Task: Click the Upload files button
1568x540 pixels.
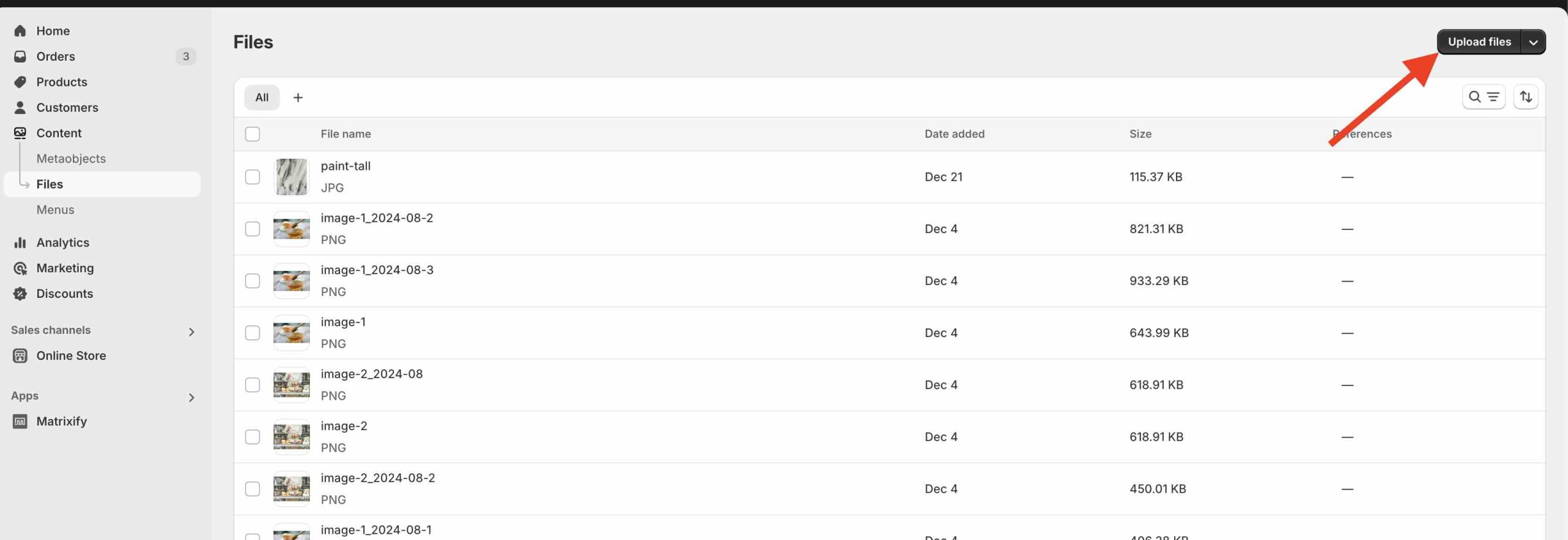Action: coord(1479,42)
